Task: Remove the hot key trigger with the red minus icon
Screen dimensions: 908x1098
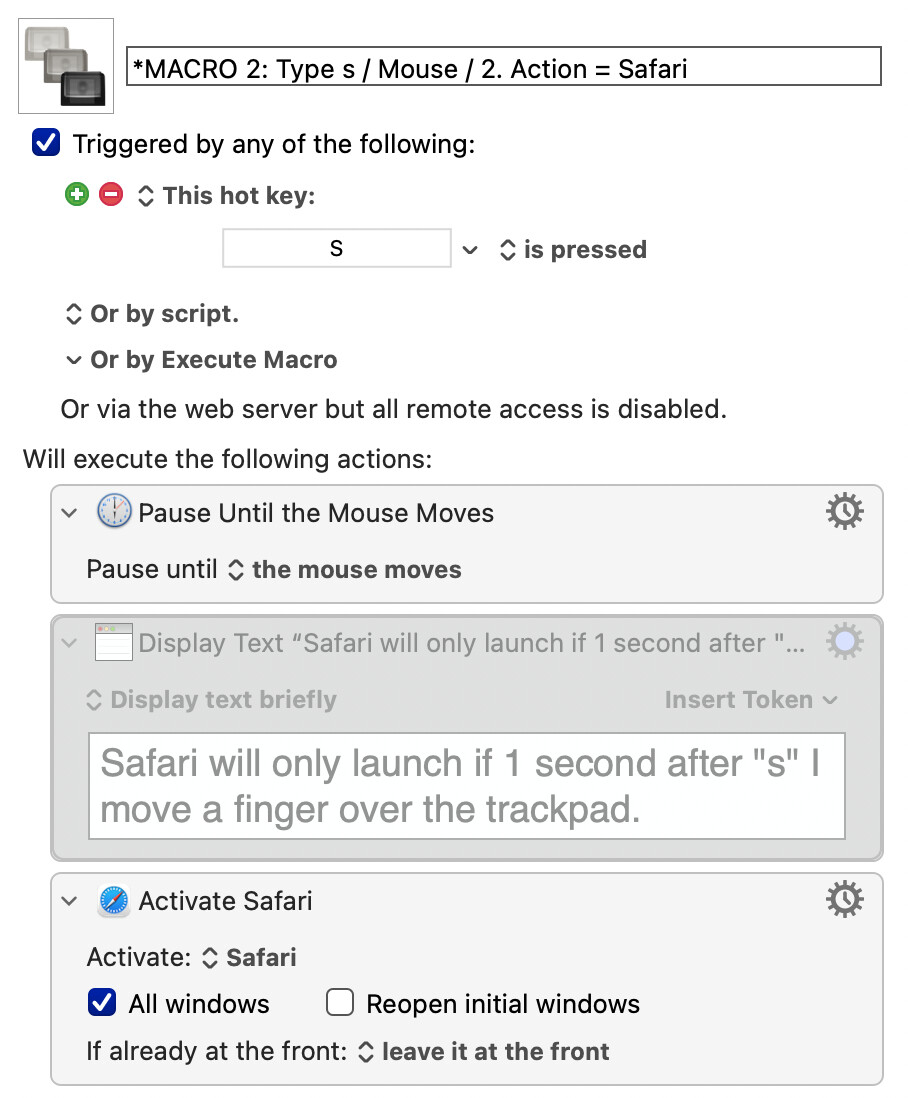Action: point(111,195)
